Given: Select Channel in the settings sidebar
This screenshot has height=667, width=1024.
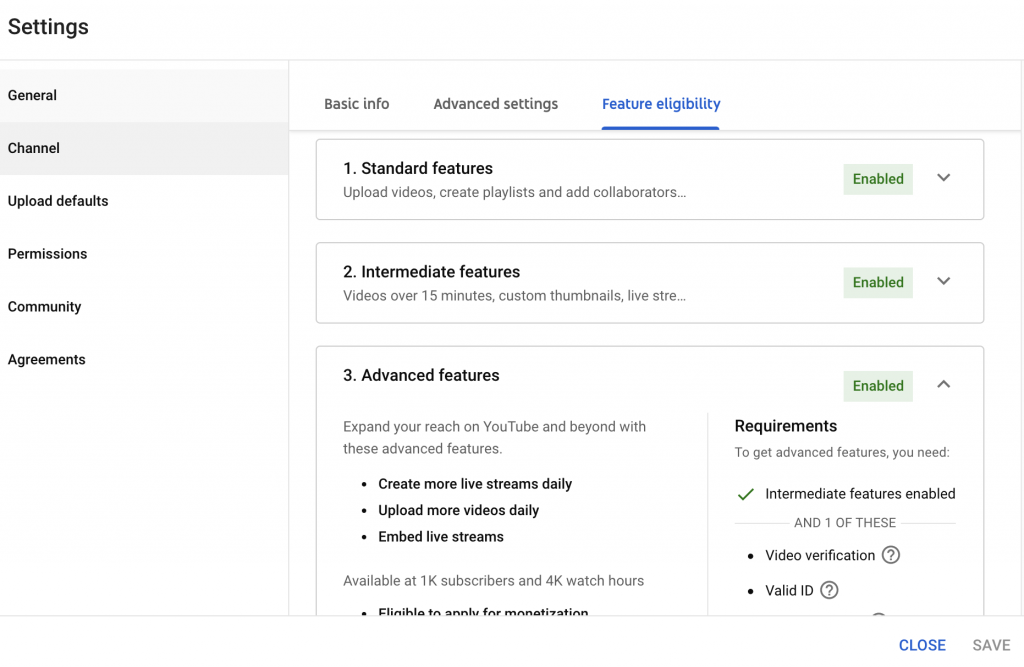Looking at the screenshot, I should 144,148.
